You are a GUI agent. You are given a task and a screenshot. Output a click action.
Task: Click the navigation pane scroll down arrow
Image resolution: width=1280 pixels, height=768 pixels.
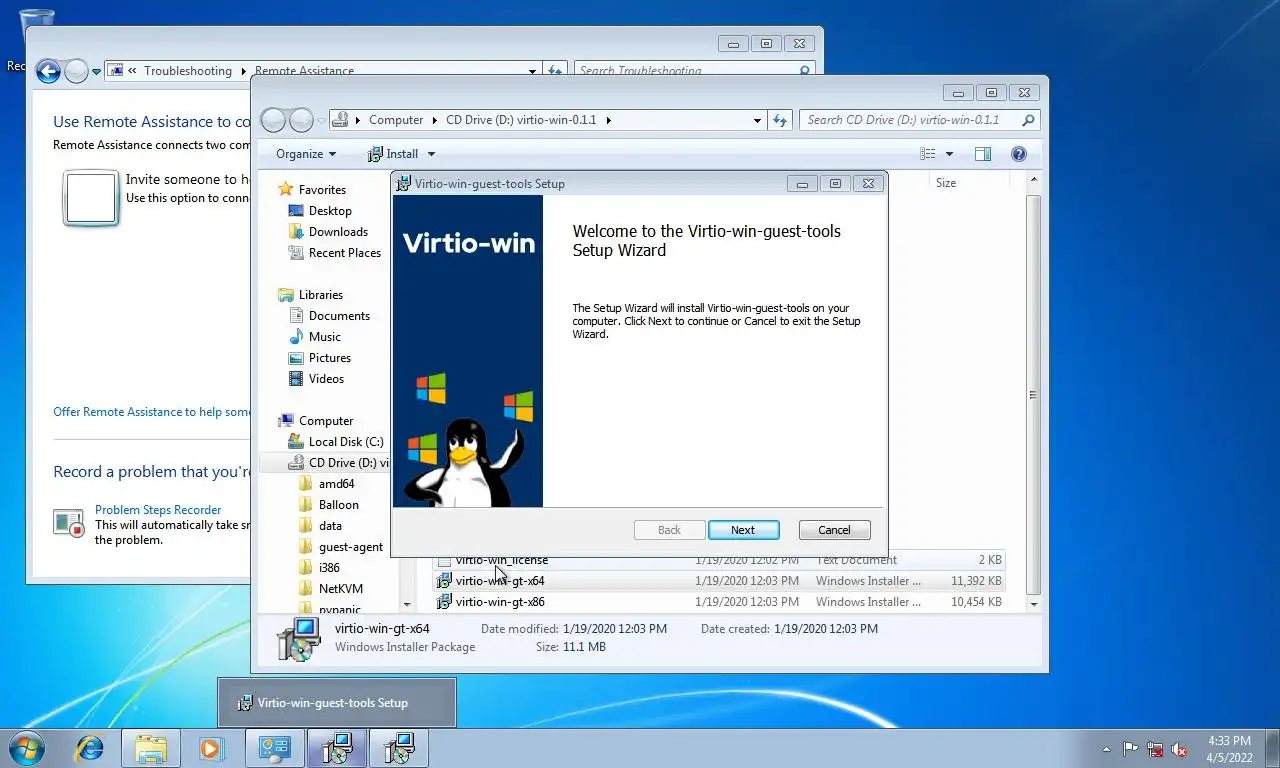point(406,604)
